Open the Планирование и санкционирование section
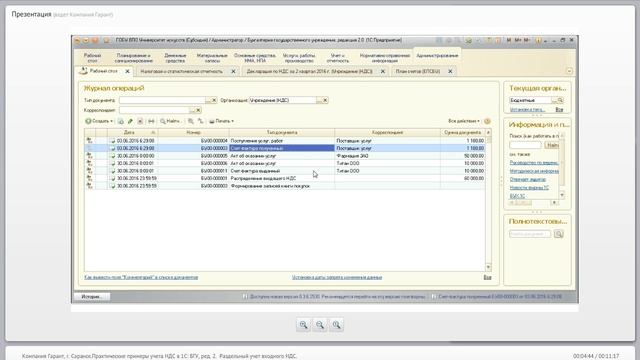The image size is (640, 360). (133, 58)
